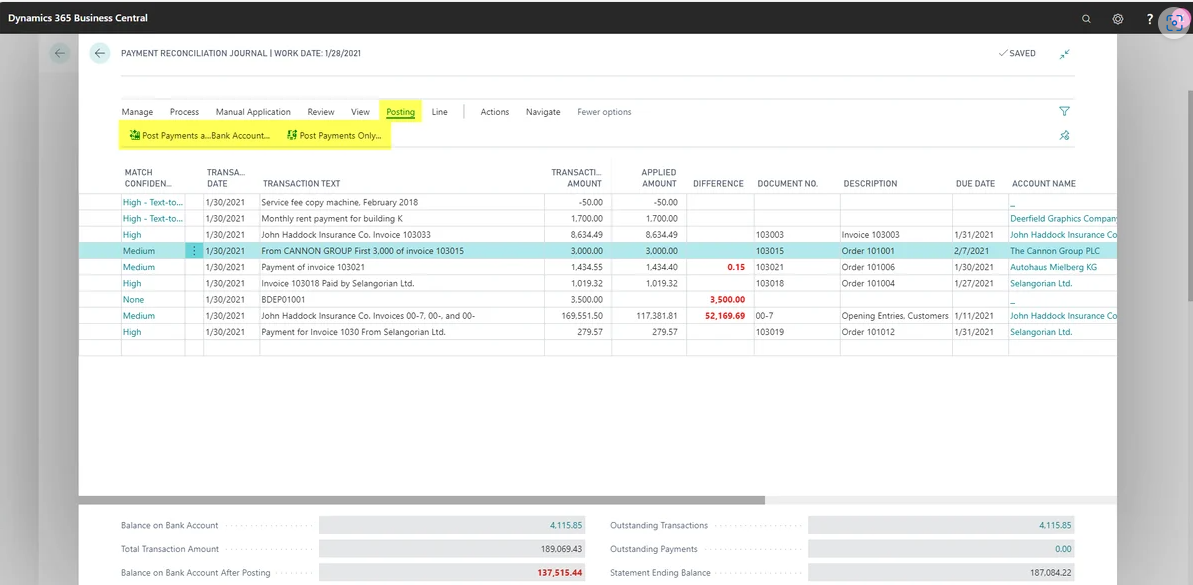Click difference value 52,169.69
Screen dimensions: 1193x585
(724, 316)
